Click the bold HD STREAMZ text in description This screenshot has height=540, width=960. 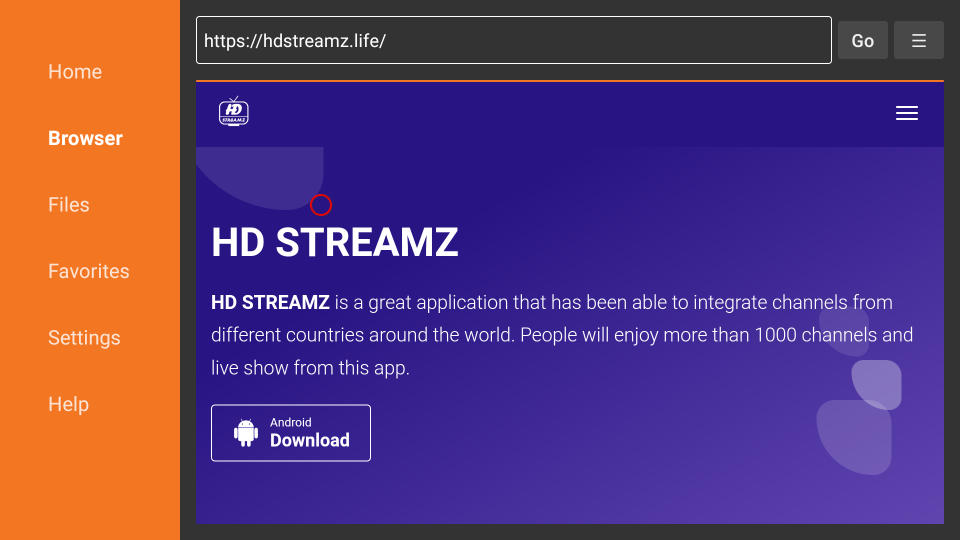click(x=270, y=302)
